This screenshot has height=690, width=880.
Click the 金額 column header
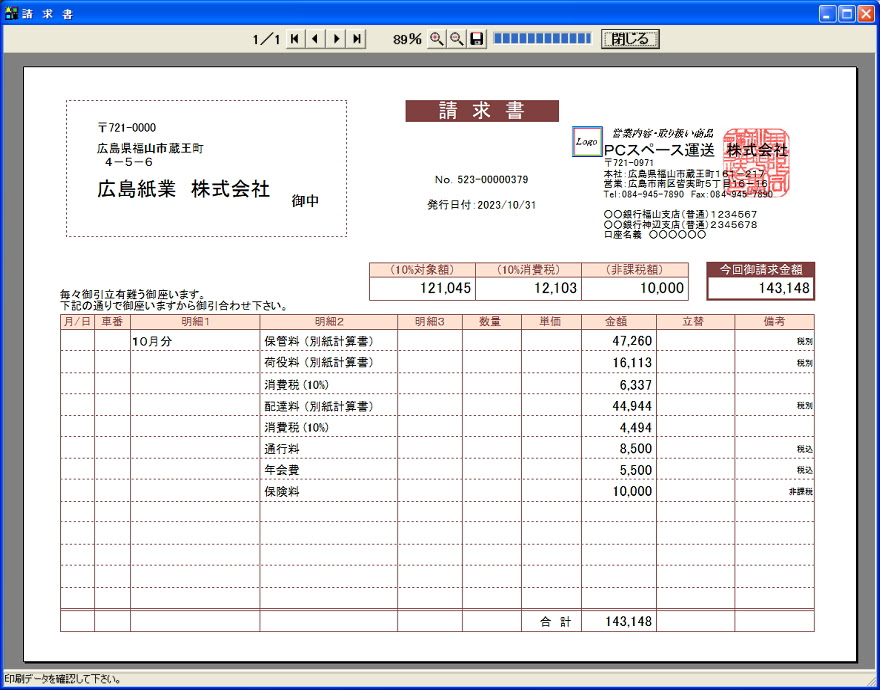(x=618, y=322)
